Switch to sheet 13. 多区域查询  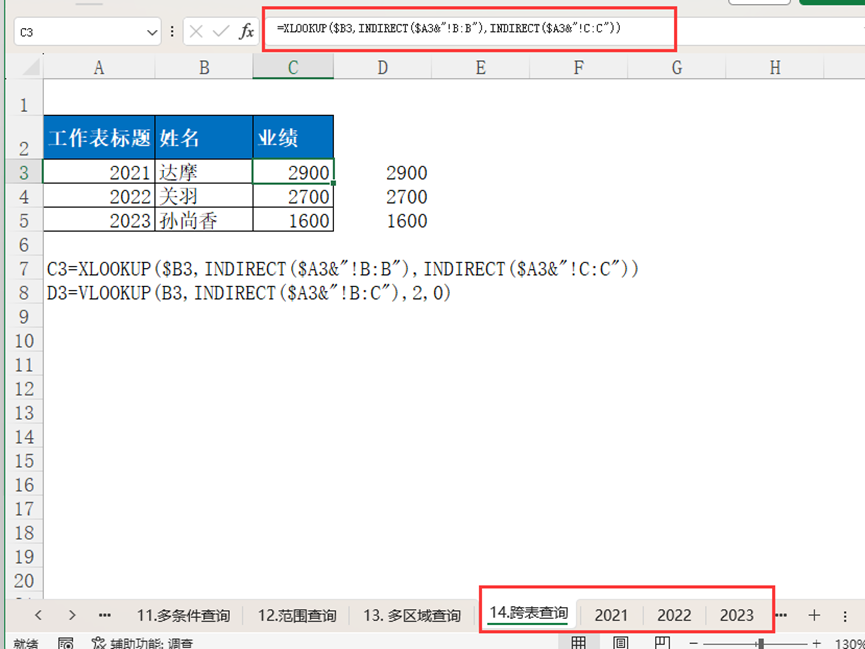[x=412, y=615]
